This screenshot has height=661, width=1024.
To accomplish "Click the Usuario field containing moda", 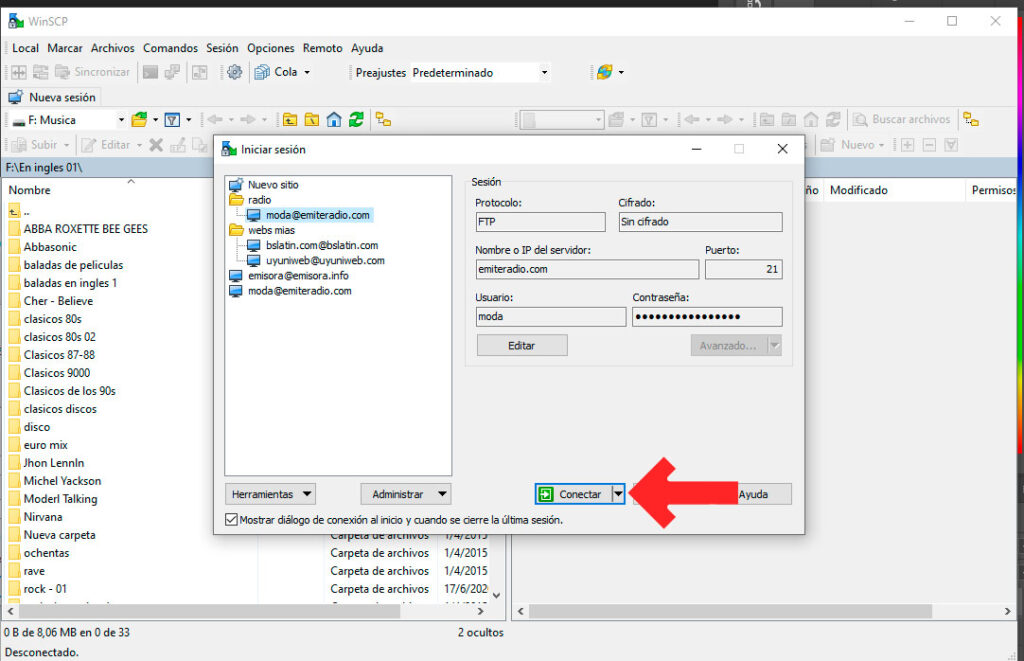I will [x=551, y=317].
